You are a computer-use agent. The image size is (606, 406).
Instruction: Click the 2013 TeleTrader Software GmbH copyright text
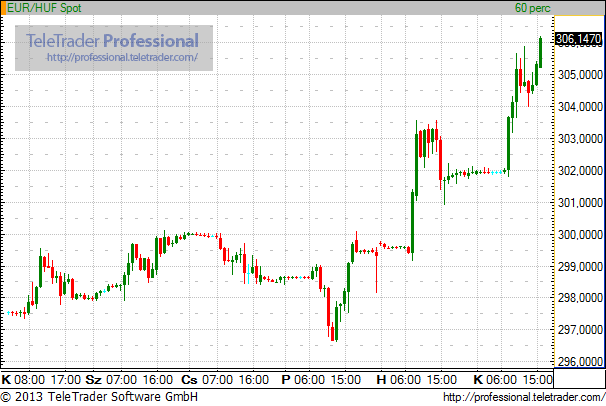(x=99, y=397)
